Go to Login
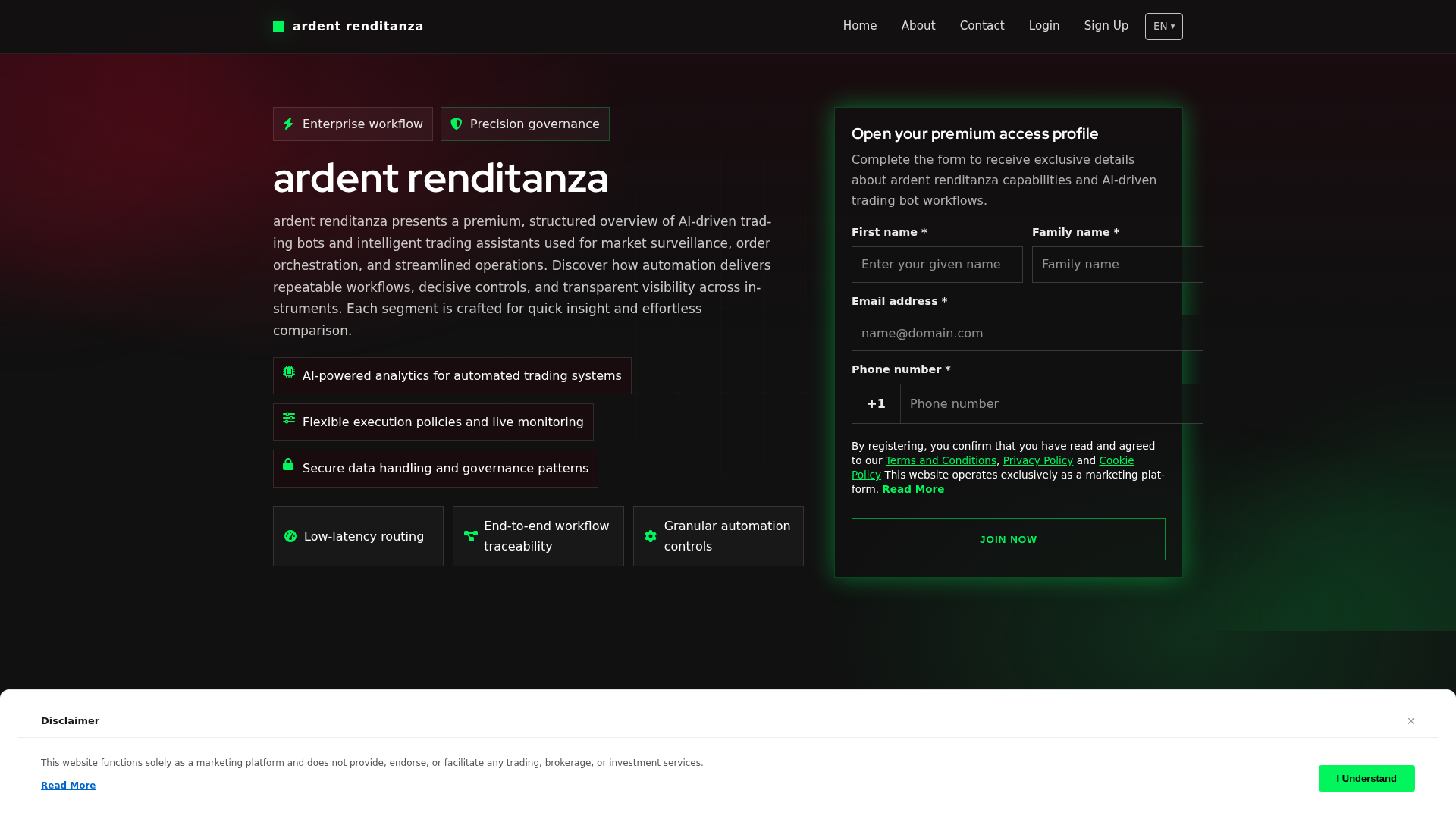Image resolution: width=1456 pixels, height=819 pixels. (x=1044, y=26)
